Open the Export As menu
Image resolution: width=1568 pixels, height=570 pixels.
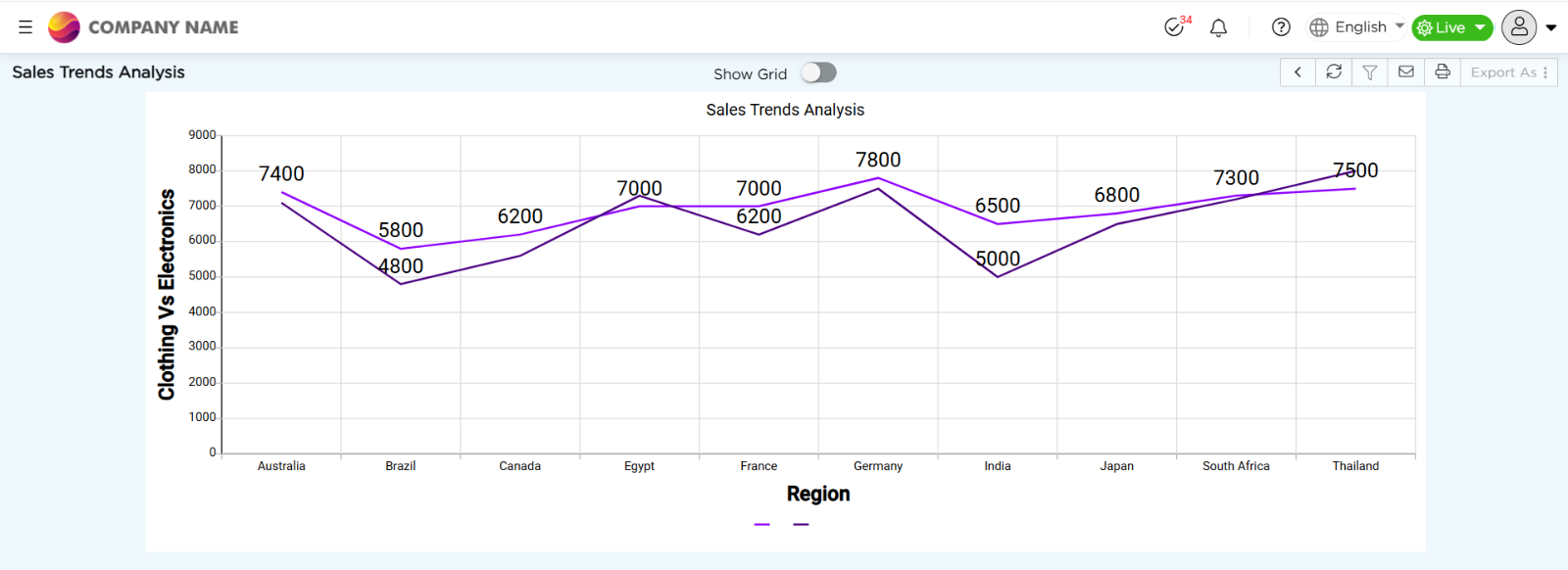1509,72
